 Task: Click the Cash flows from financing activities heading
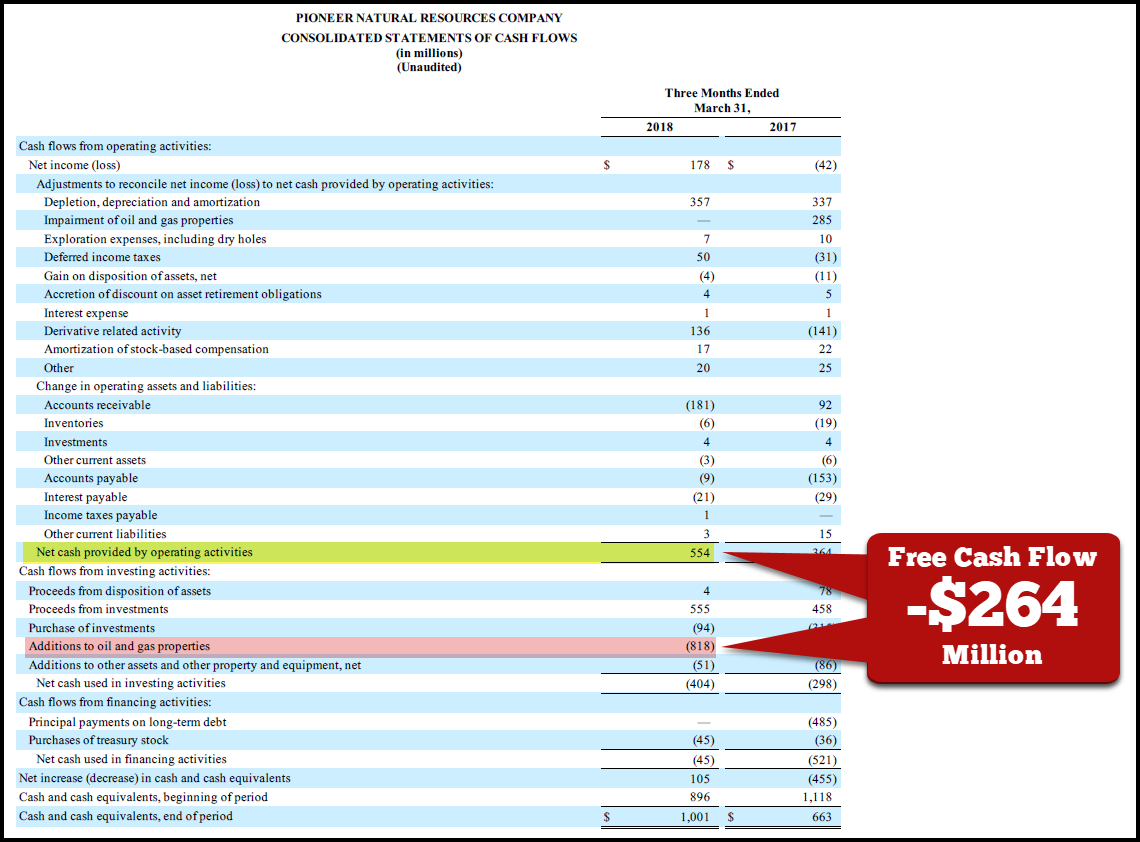pos(115,702)
